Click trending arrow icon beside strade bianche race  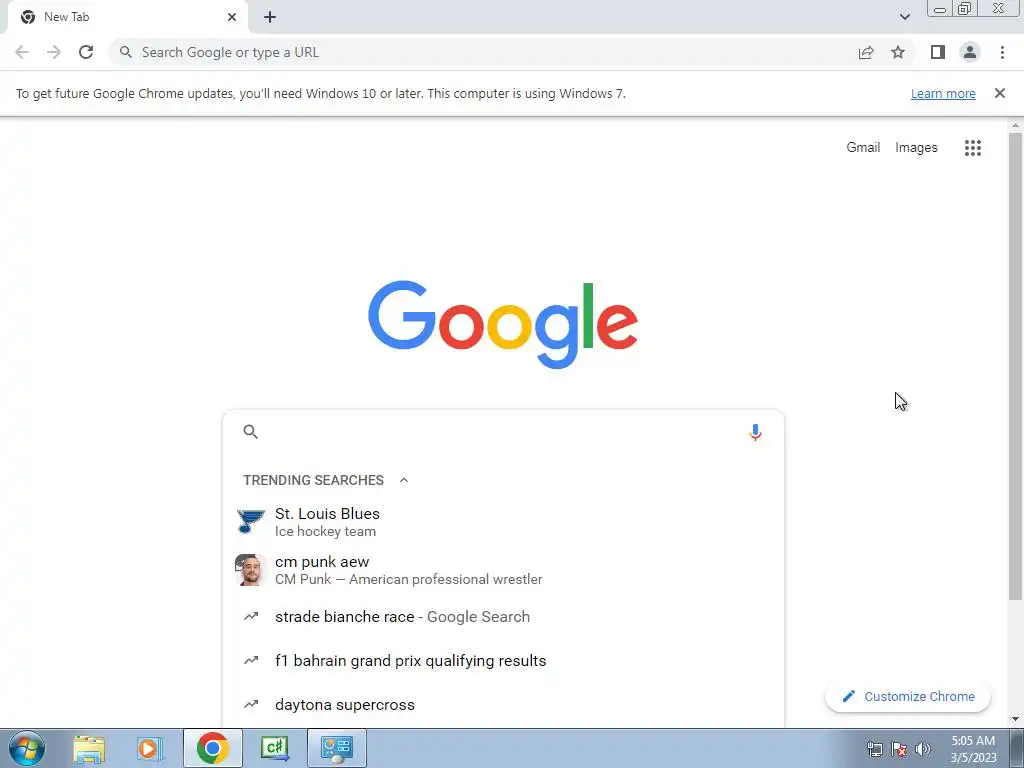point(251,616)
